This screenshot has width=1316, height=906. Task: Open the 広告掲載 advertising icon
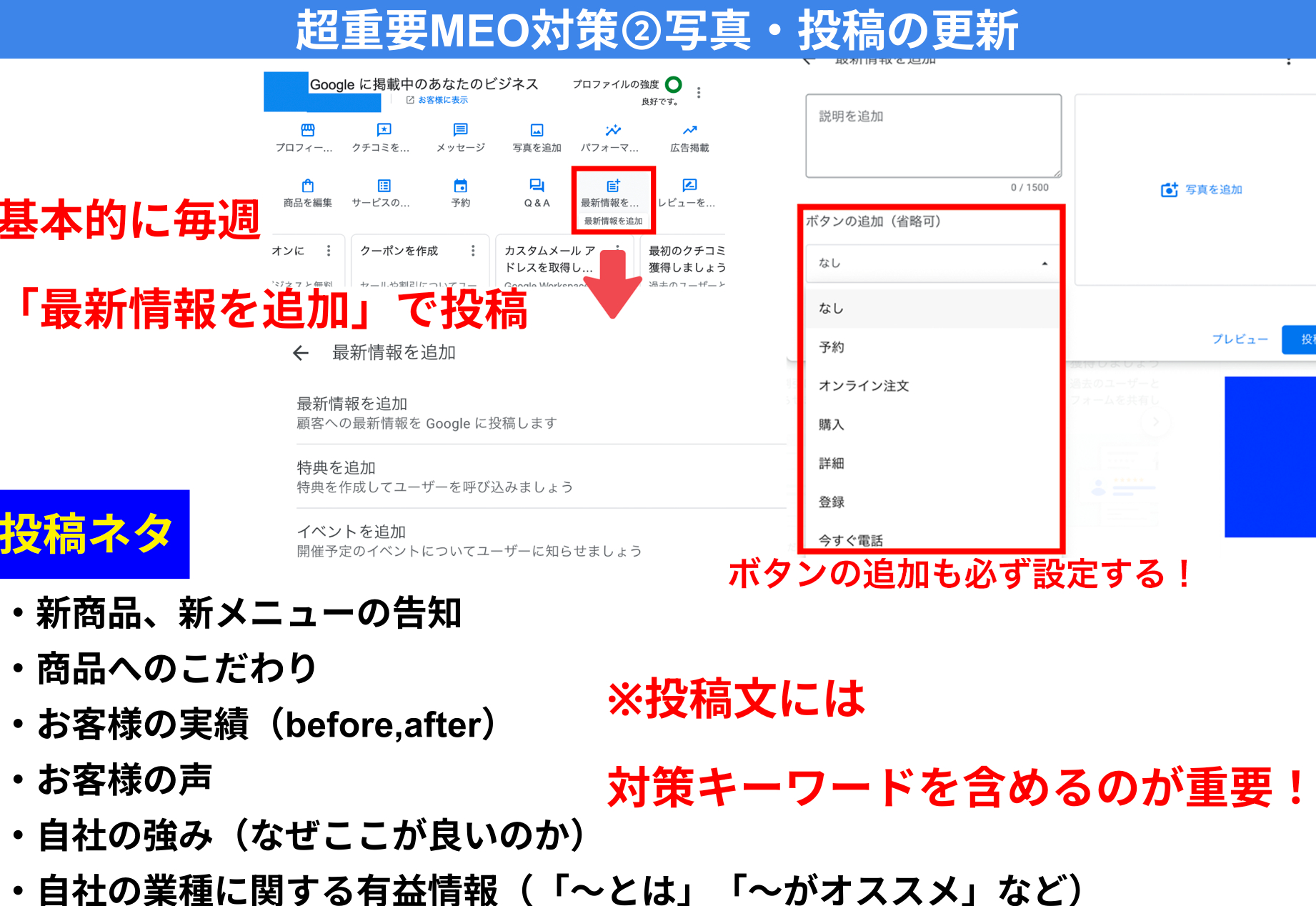tap(689, 130)
